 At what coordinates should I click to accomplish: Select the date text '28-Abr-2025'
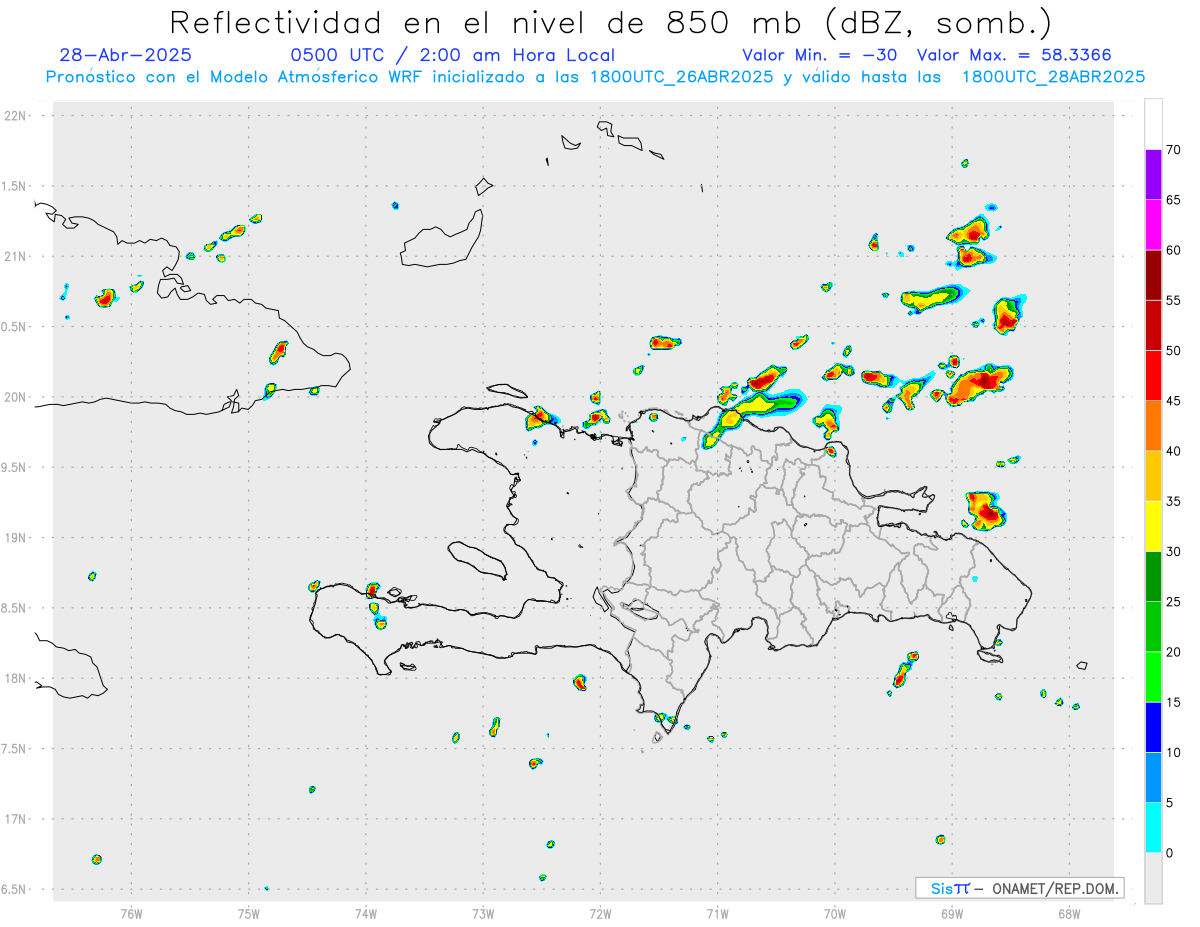(126, 55)
